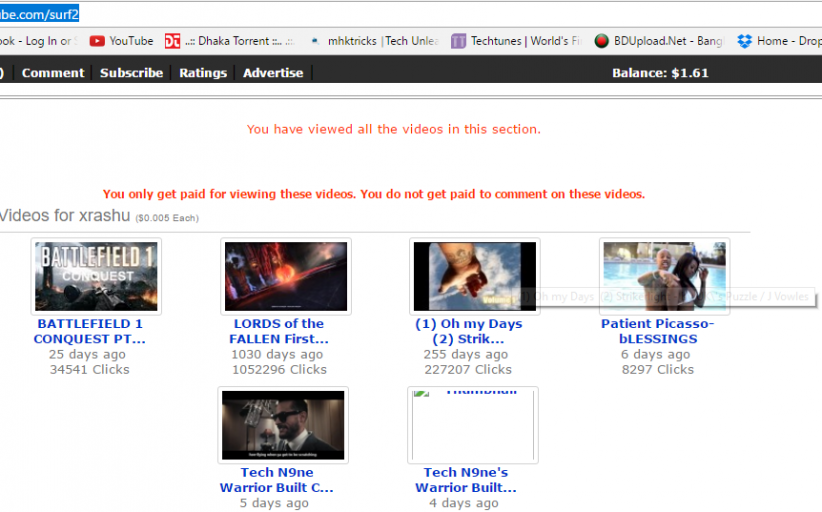
Task: Click the broken thumbnail for Tech N9ne's video
Action: 473,424
